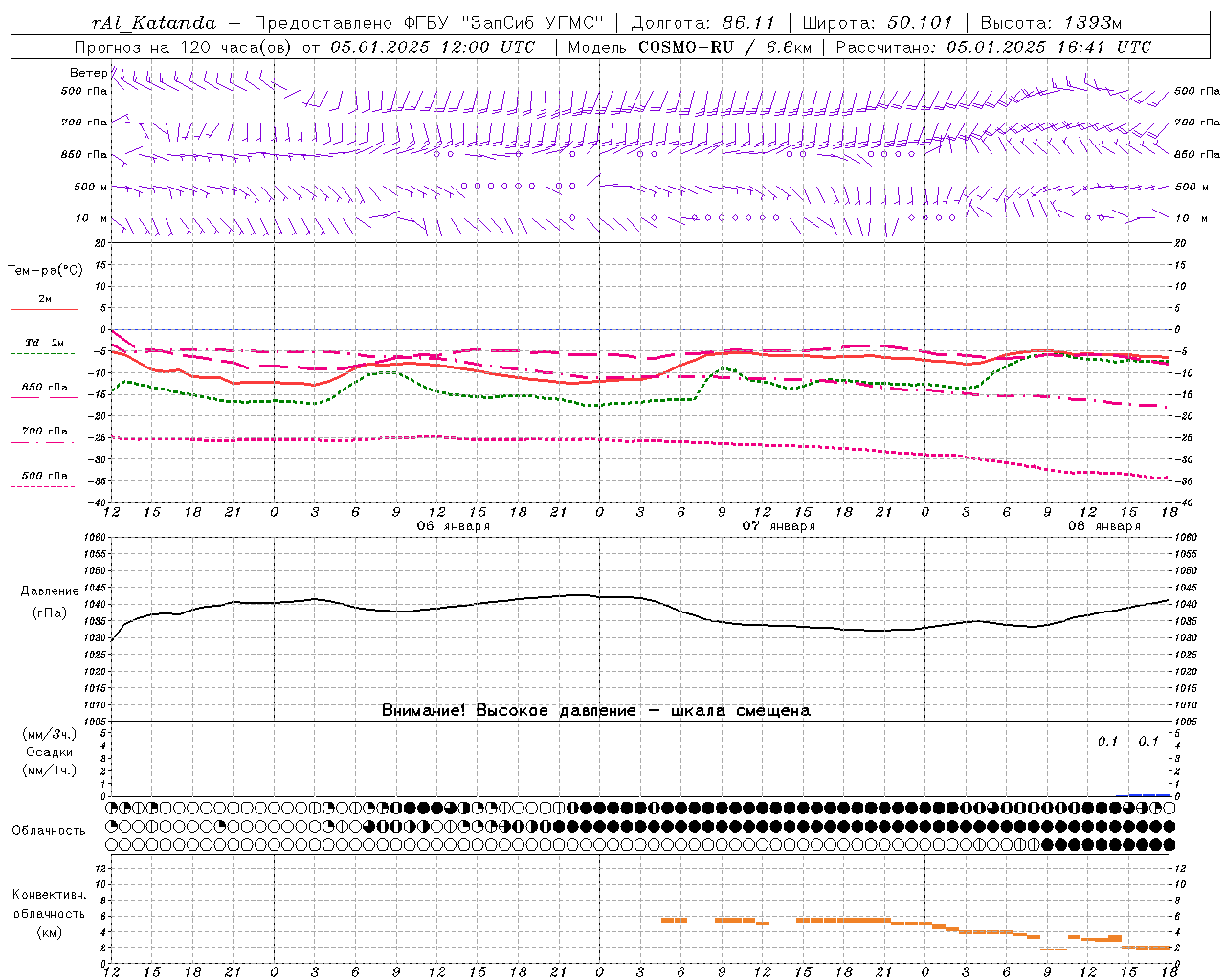Click the model label COSMO-RU / 6.6км
The height and width of the screenshot is (980, 1225).
(x=723, y=47)
